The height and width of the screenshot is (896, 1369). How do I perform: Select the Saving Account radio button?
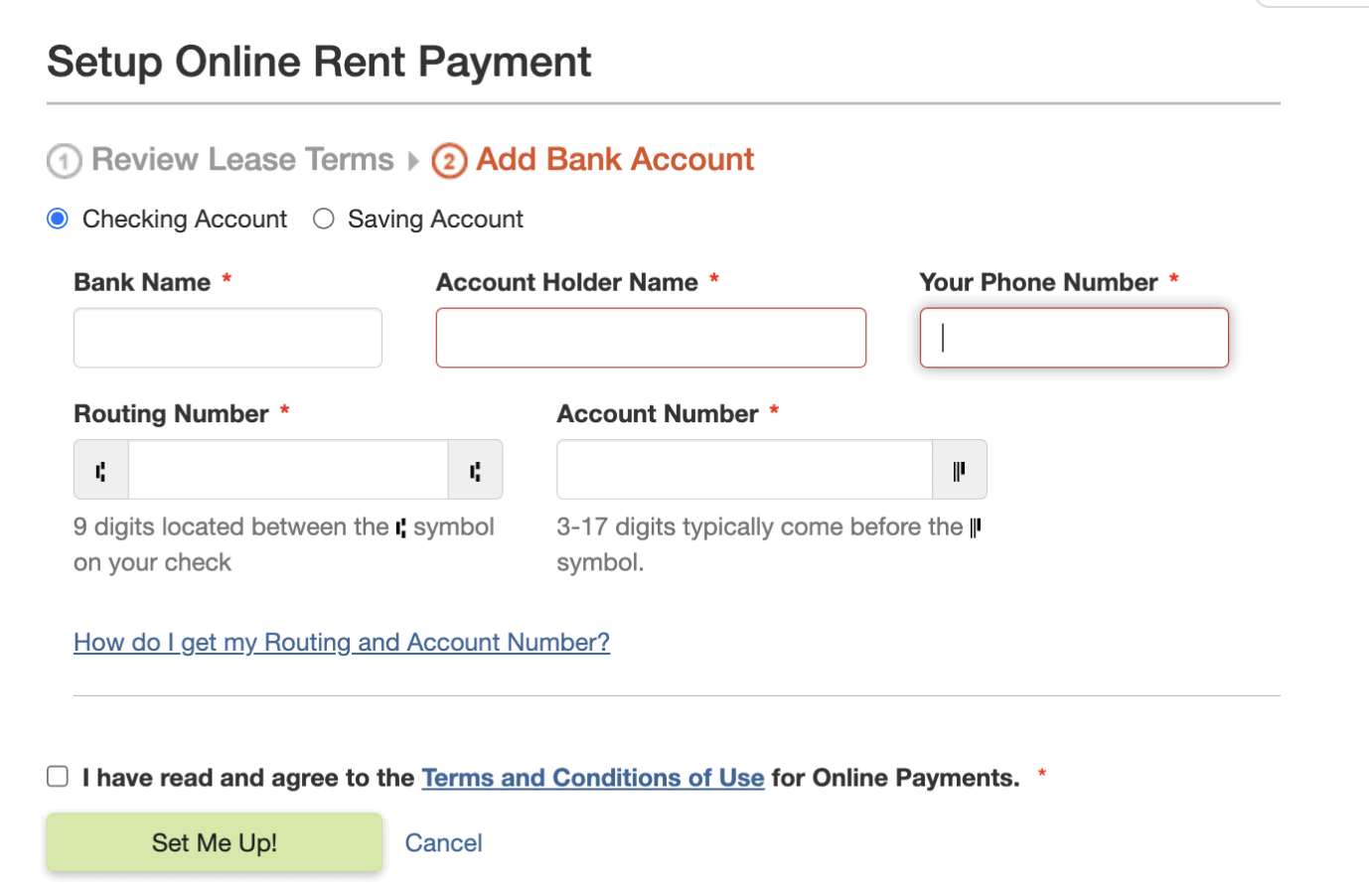(324, 219)
